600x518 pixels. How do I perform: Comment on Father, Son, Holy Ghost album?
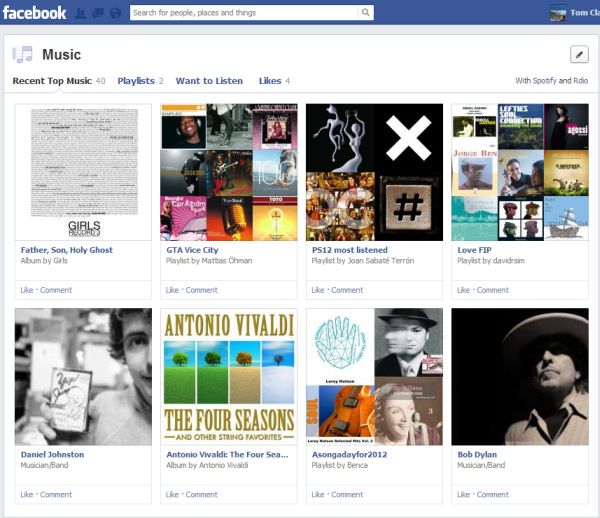click(56, 290)
